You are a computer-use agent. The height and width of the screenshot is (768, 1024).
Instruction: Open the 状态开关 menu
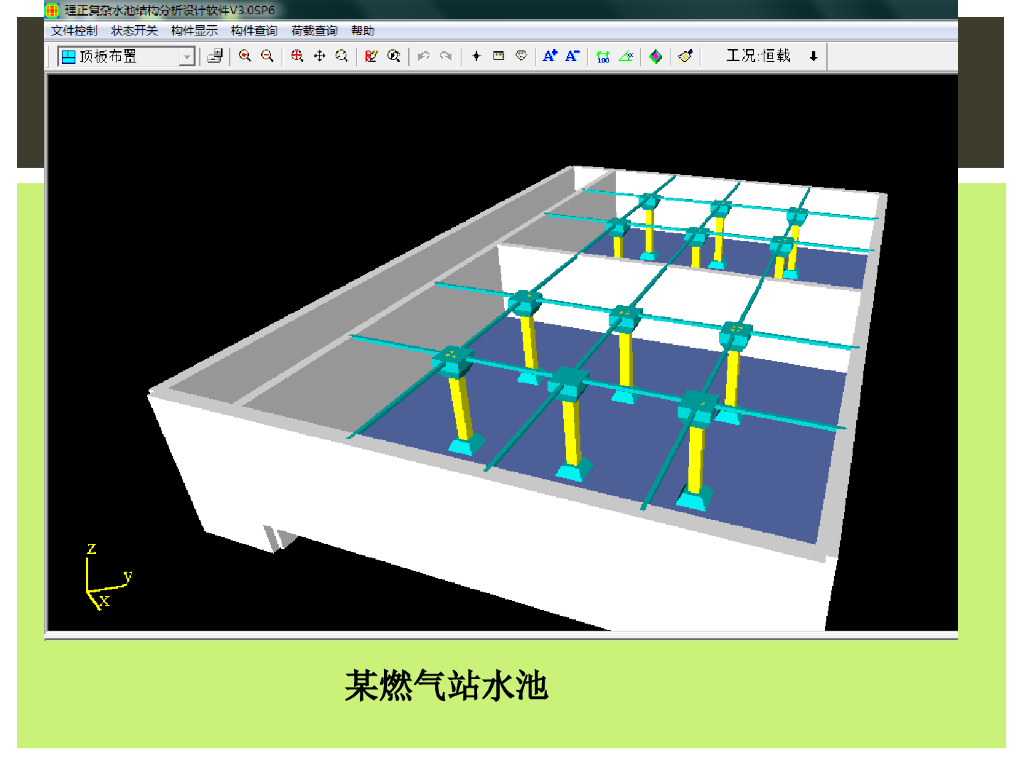click(x=134, y=31)
